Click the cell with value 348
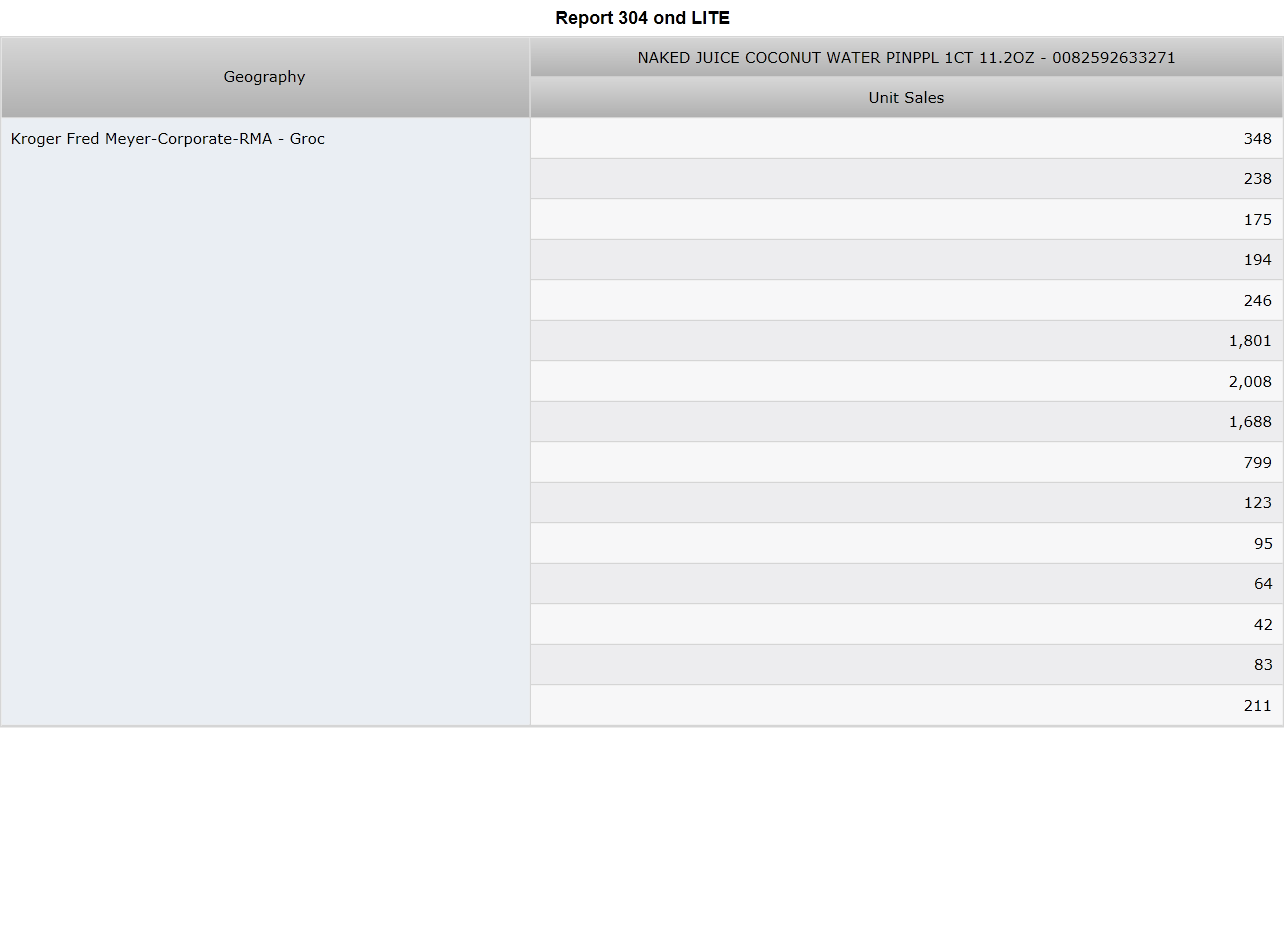The height and width of the screenshot is (946, 1284). (x=906, y=139)
